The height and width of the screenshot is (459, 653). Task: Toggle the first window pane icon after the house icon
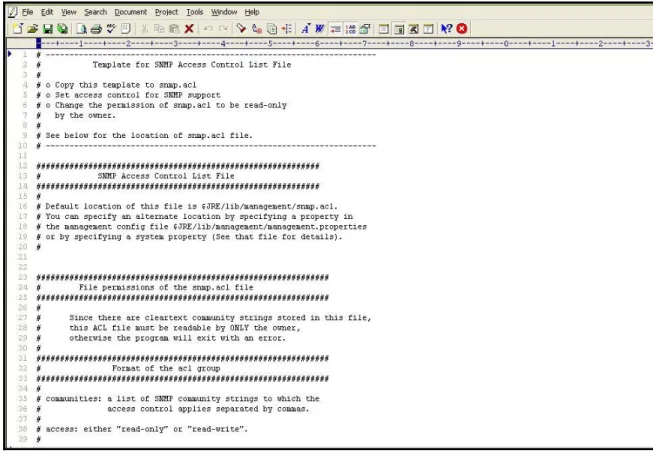[x=384, y=29]
